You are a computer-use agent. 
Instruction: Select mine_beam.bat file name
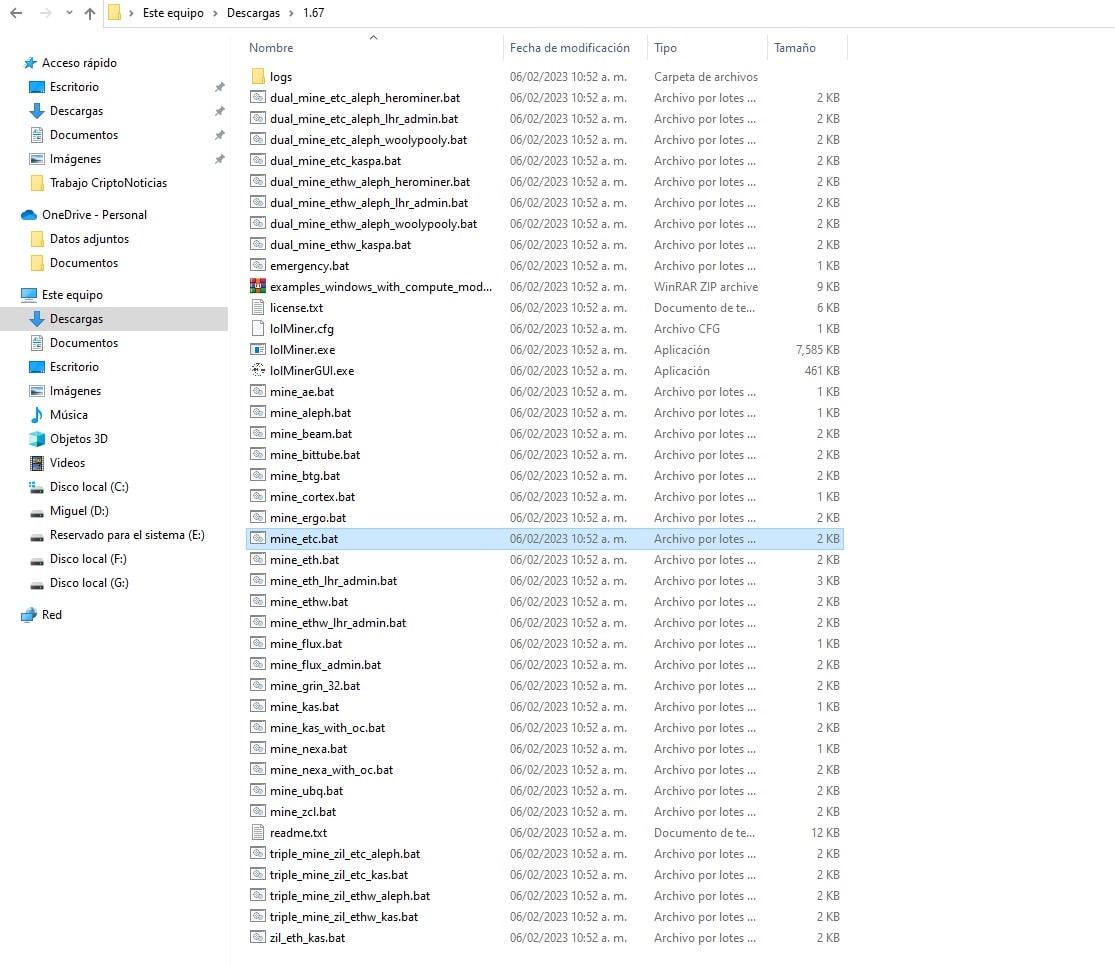point(311,434)
